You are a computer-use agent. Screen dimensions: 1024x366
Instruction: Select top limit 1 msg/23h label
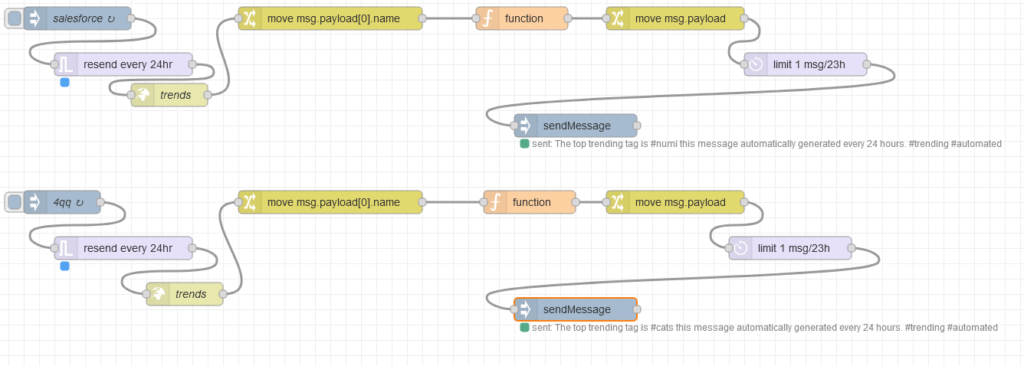(808, 65)
